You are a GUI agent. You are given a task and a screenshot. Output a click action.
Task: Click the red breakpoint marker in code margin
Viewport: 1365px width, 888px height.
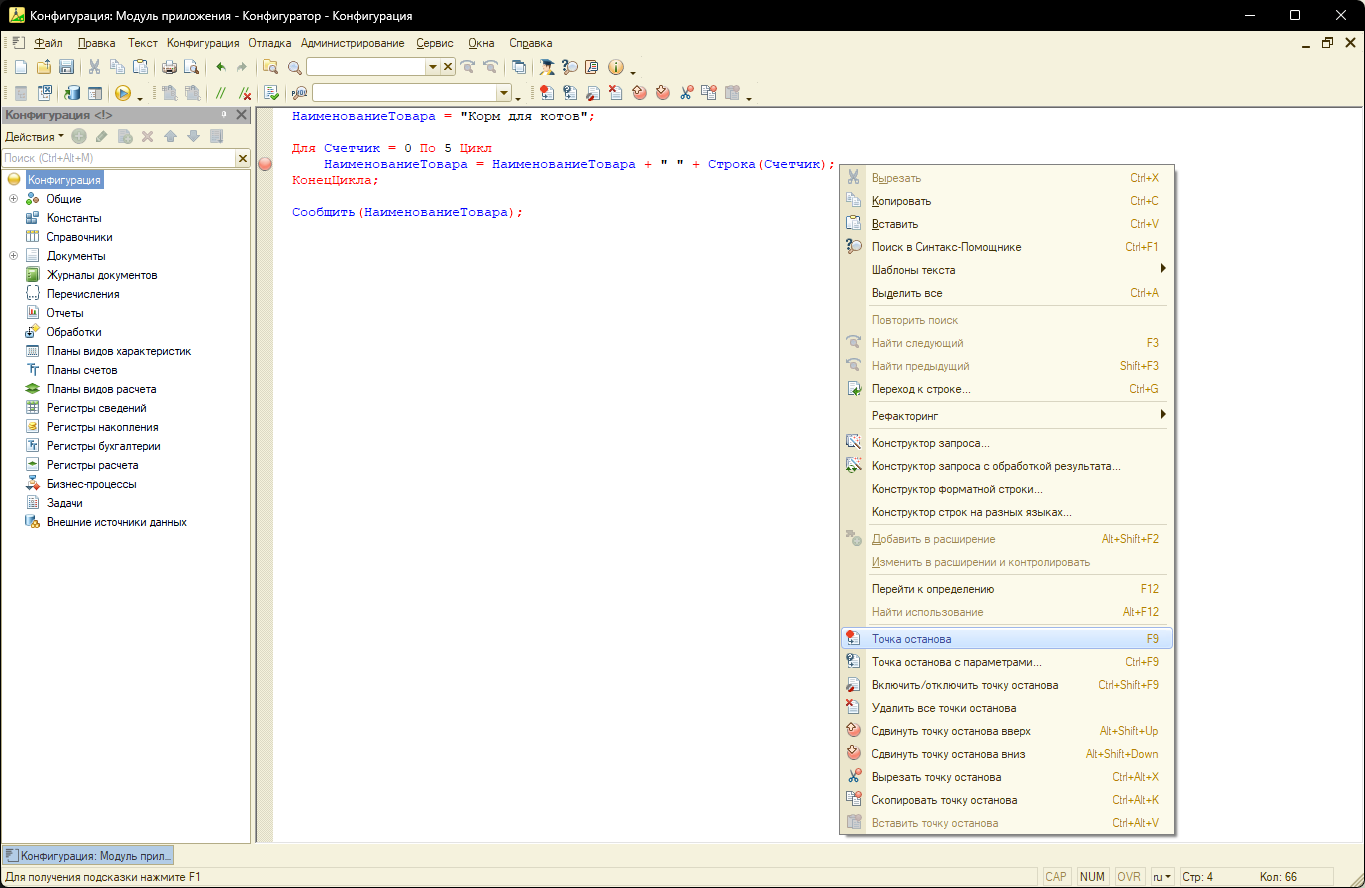(265, 164)
